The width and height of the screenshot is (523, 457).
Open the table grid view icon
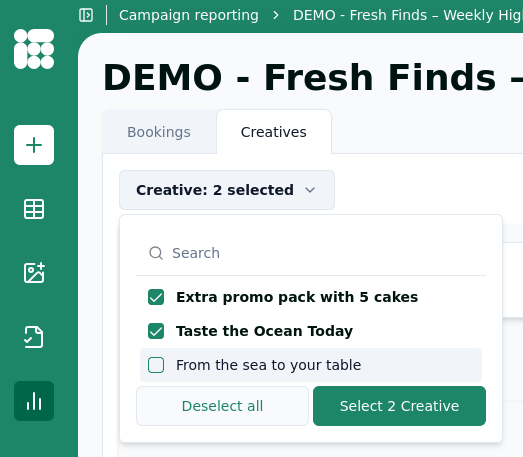pyautogui.click(x=34, y=209)
